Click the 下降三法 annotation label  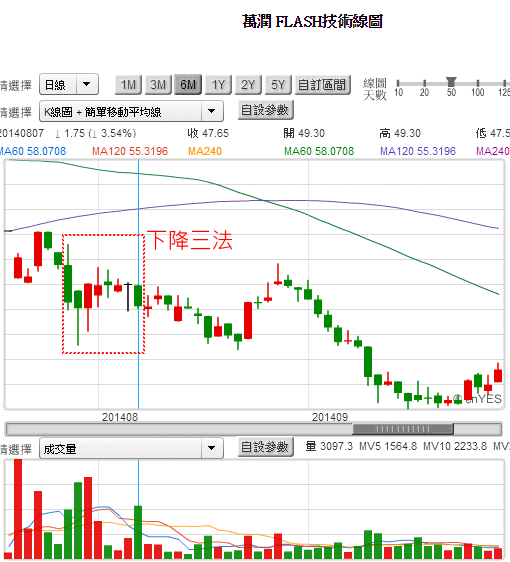tap(190, 240)
